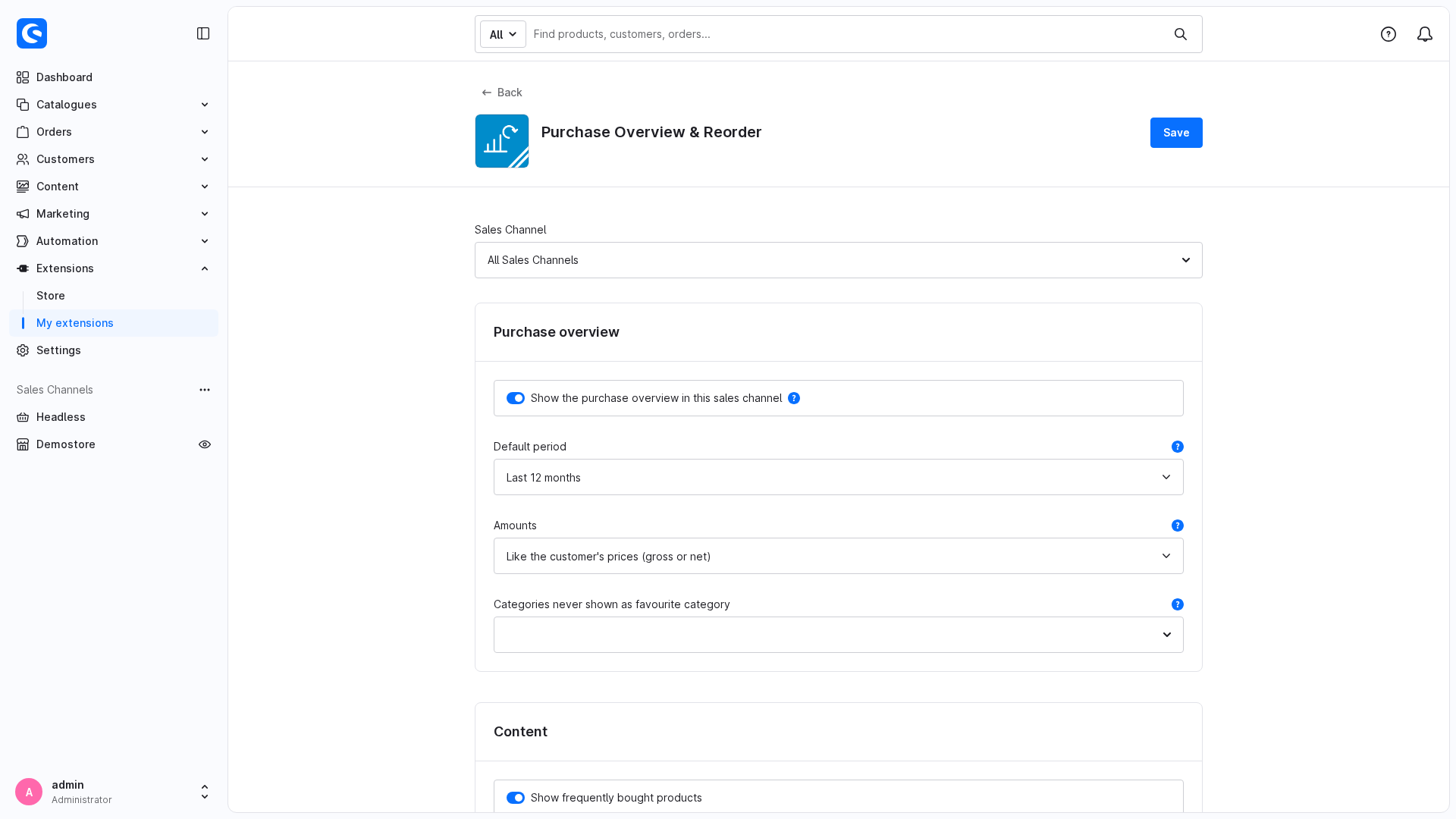Go back via Back link
The image size is (1456, 819).
click(x=502, y=93)
